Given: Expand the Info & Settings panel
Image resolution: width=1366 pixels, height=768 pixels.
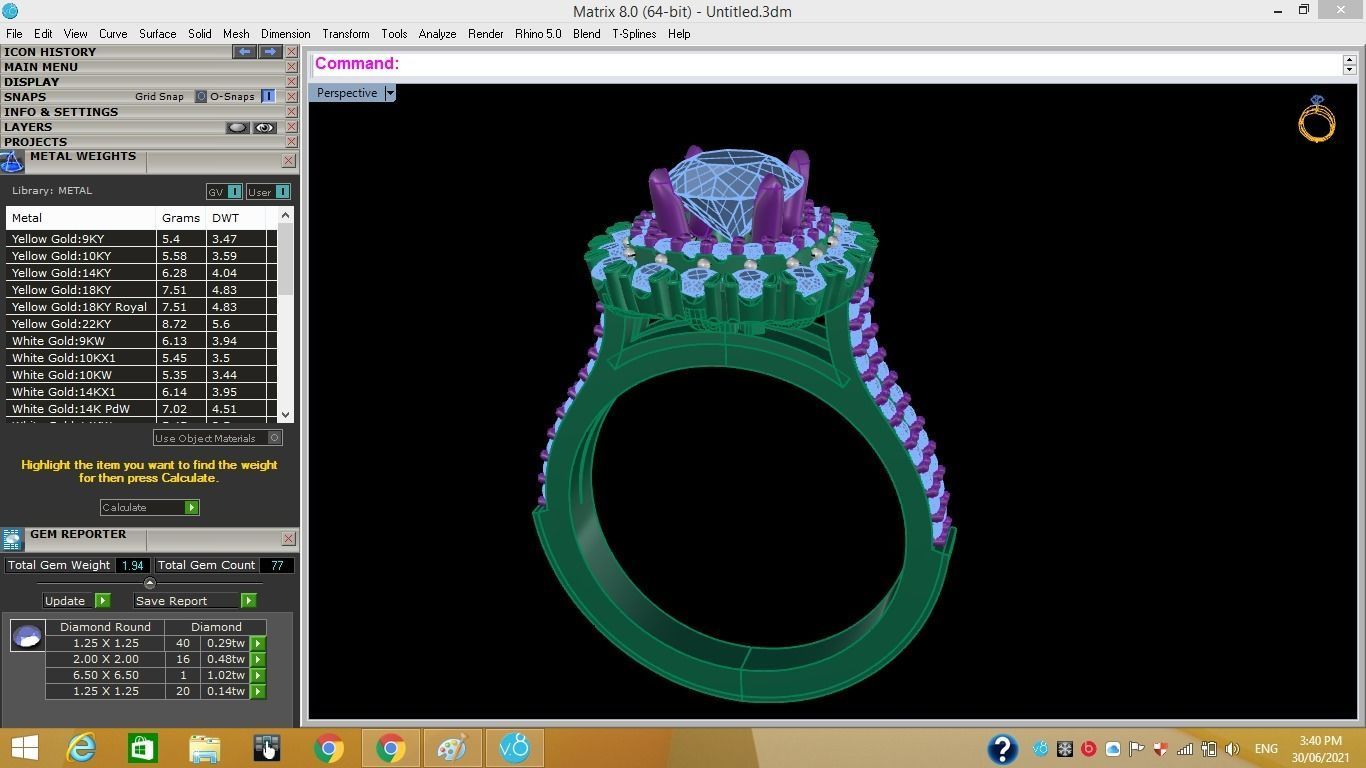Looking at the screenshot, I should [61, 112].
